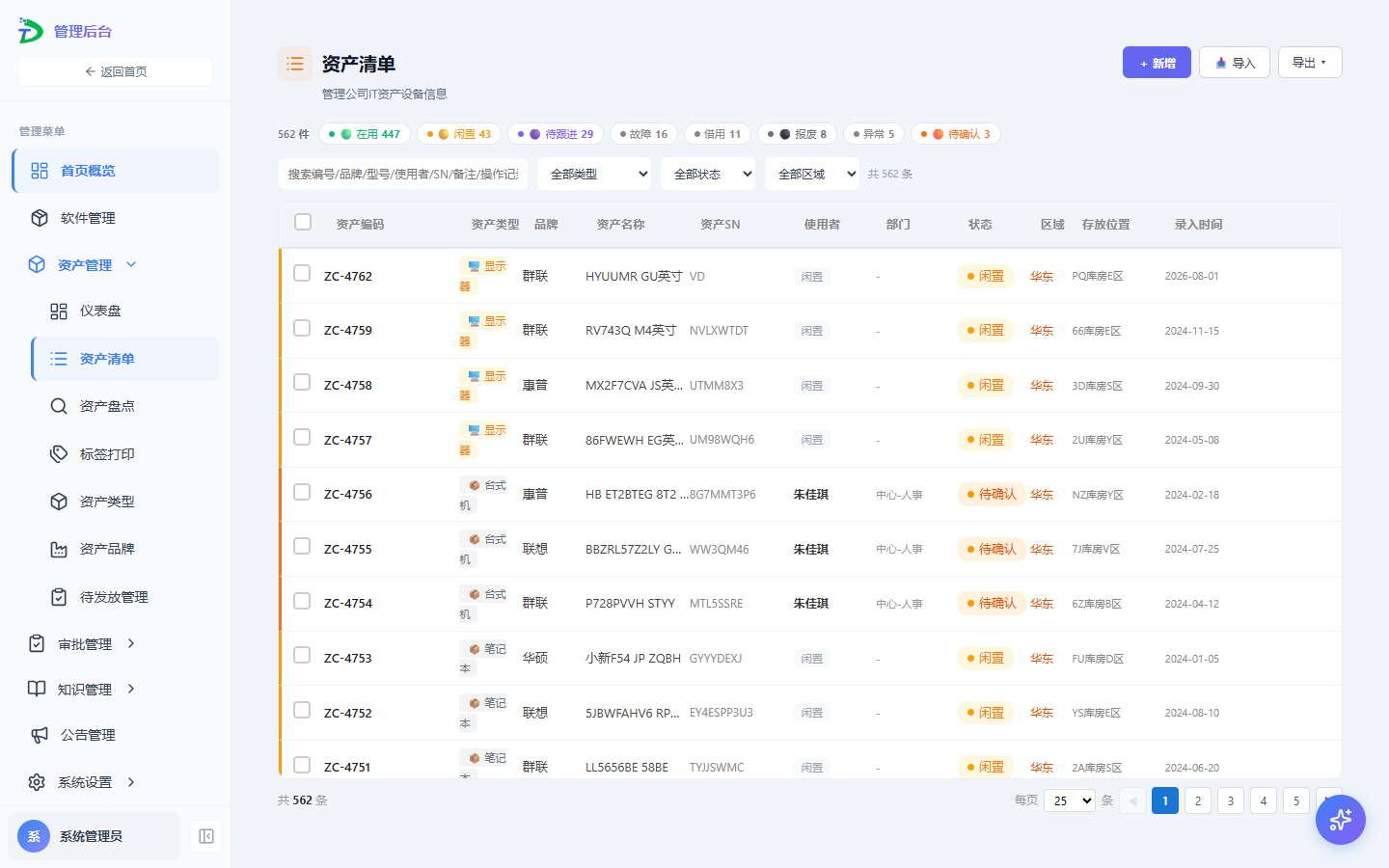Tick the select-all checkbox in table header

pyautogui.click(x=303, y=223)
